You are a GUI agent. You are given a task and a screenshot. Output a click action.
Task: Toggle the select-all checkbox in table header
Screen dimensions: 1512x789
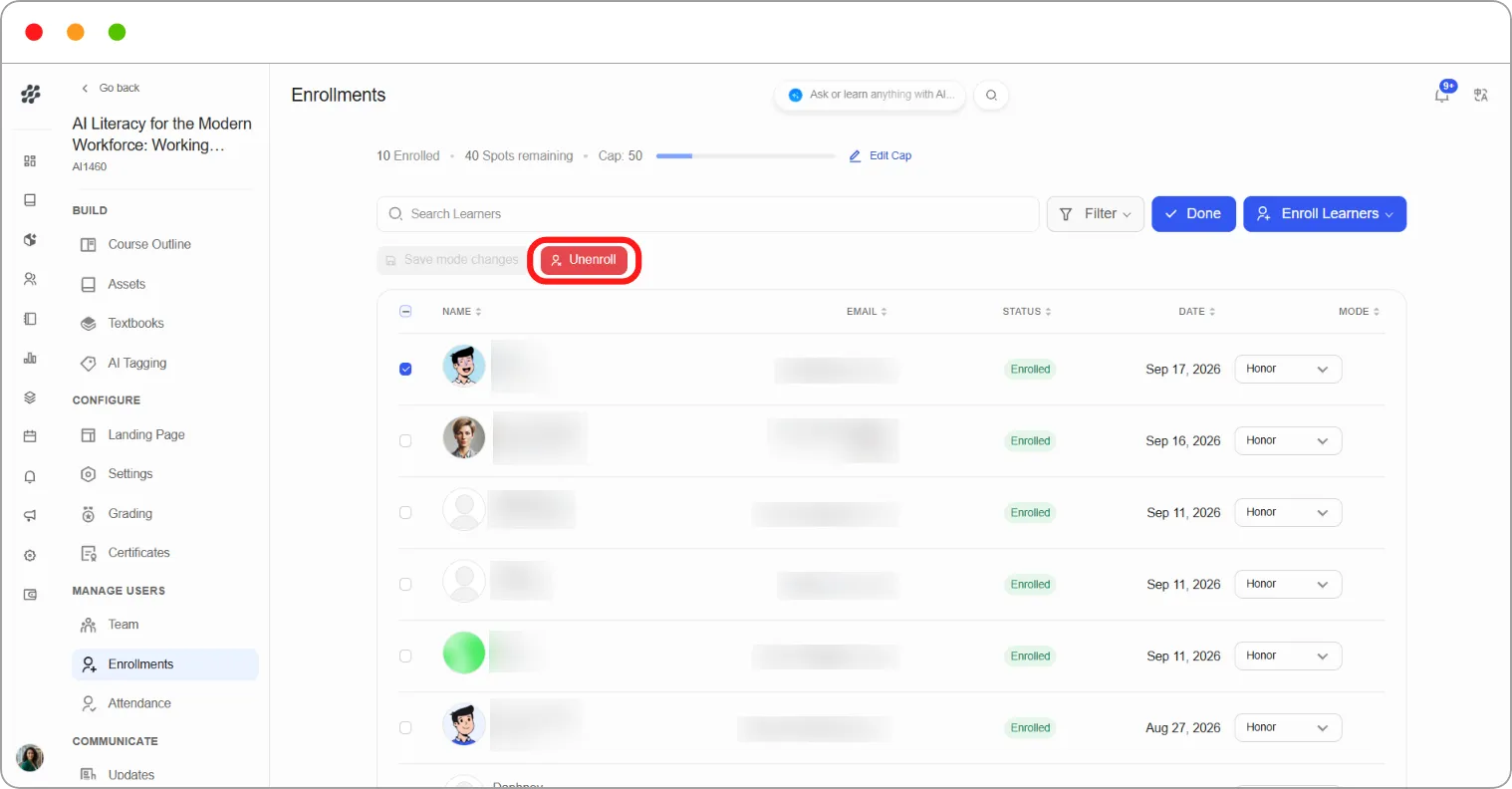coord(405,311)
